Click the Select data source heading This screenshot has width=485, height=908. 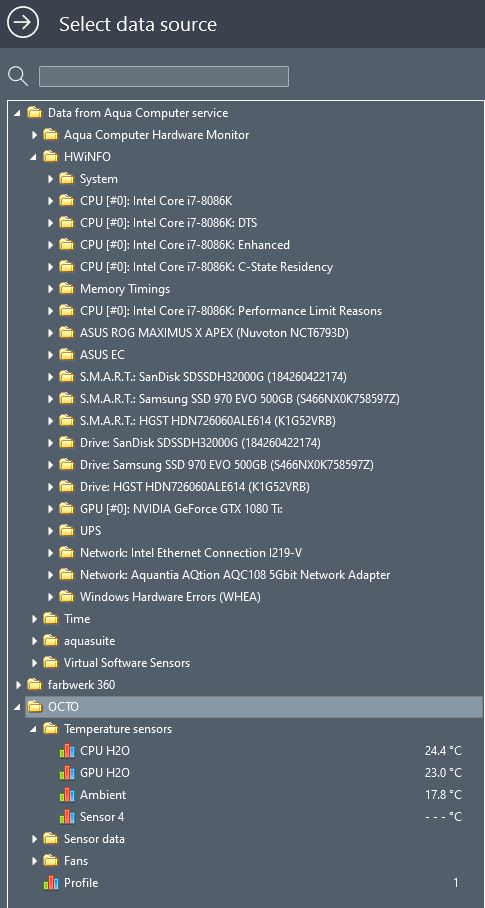[x=138, y=24]
